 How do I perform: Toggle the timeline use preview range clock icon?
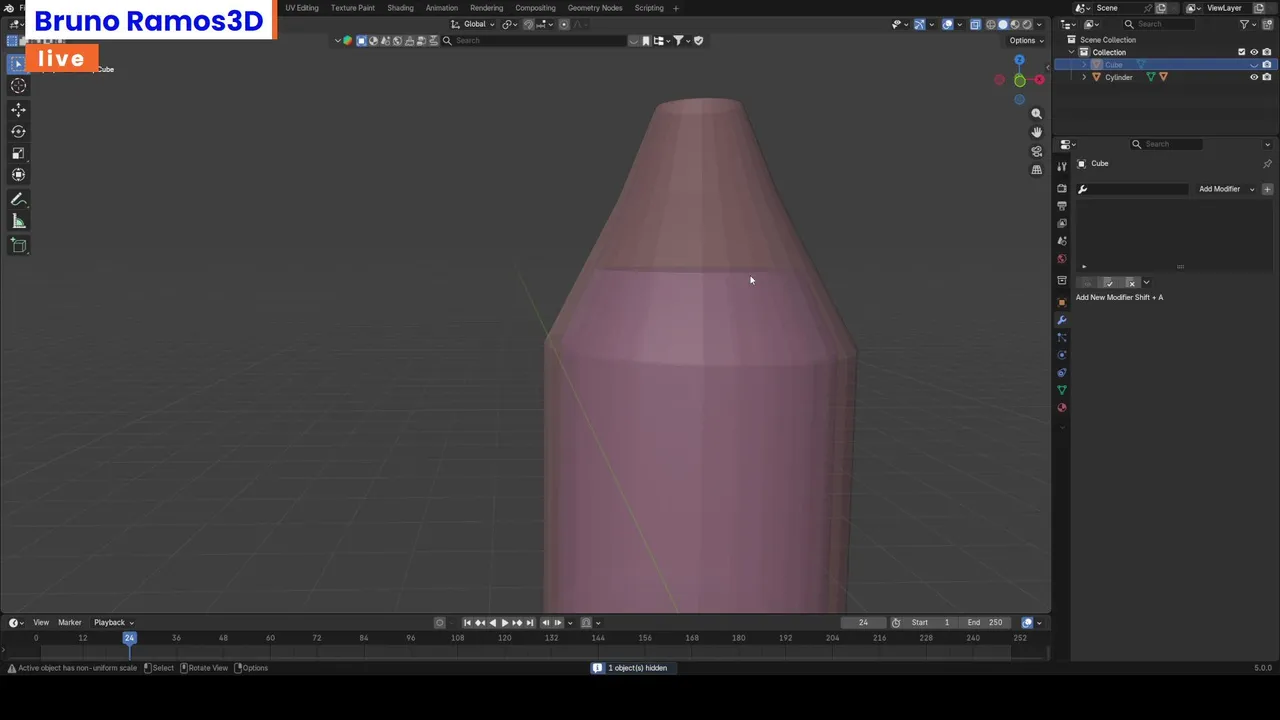(x=896, y=623)
